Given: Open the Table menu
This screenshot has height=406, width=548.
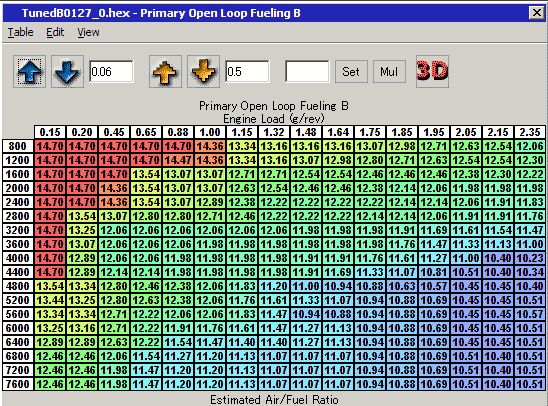Looking at the screenshot, I should click(x=21, y=32).
